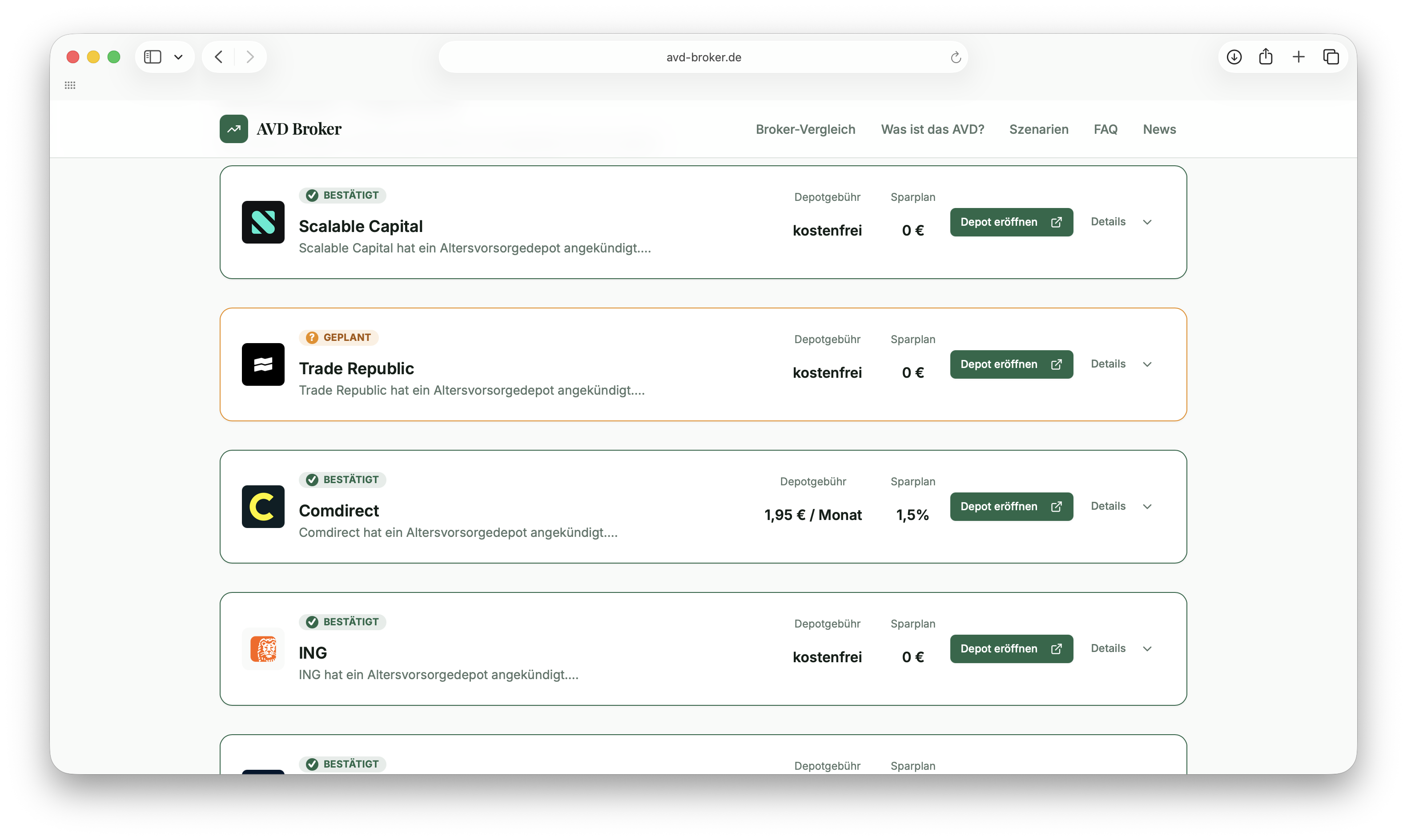Click the Bestätigt checkmark badge on Scalable Capital
This screenshot has width=1407, height=840.
click(x=342, y=195)
